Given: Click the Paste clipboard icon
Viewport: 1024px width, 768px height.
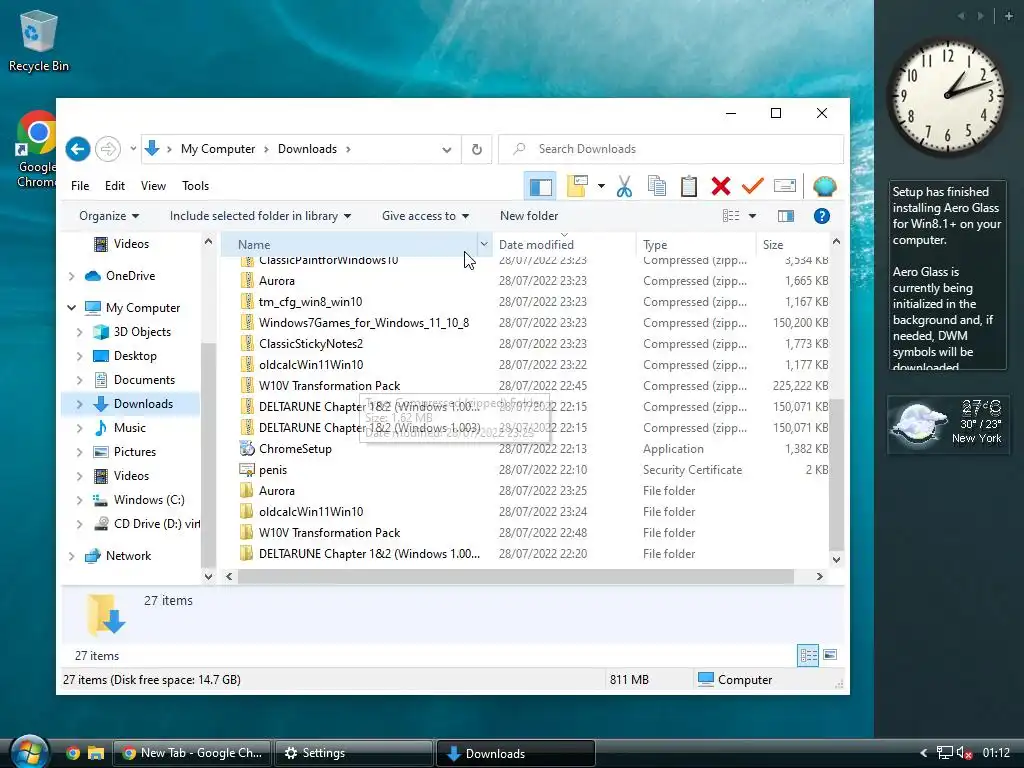Looking at the screenshot, I should 689,186.
